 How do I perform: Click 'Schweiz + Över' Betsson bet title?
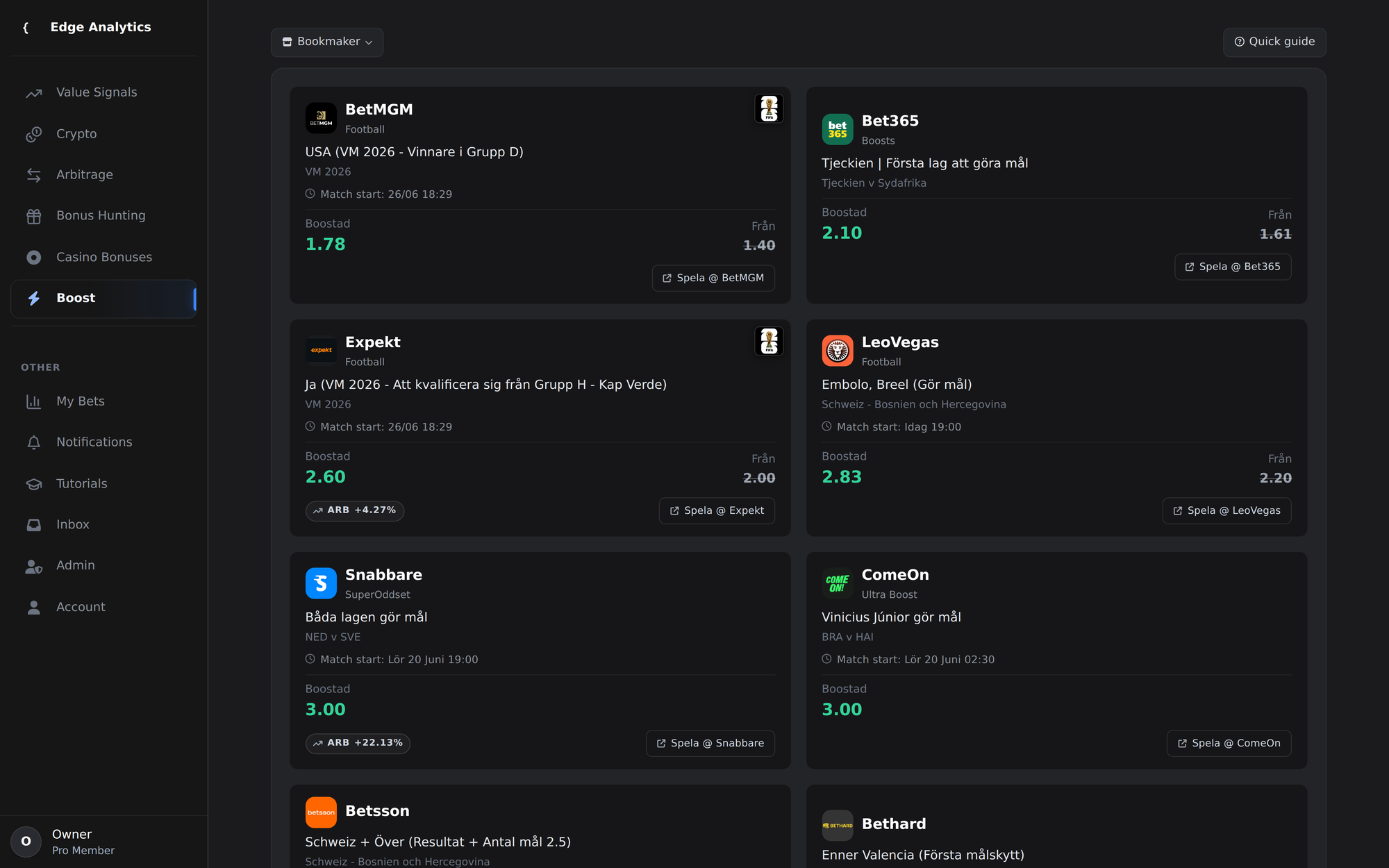coord(438,842)
